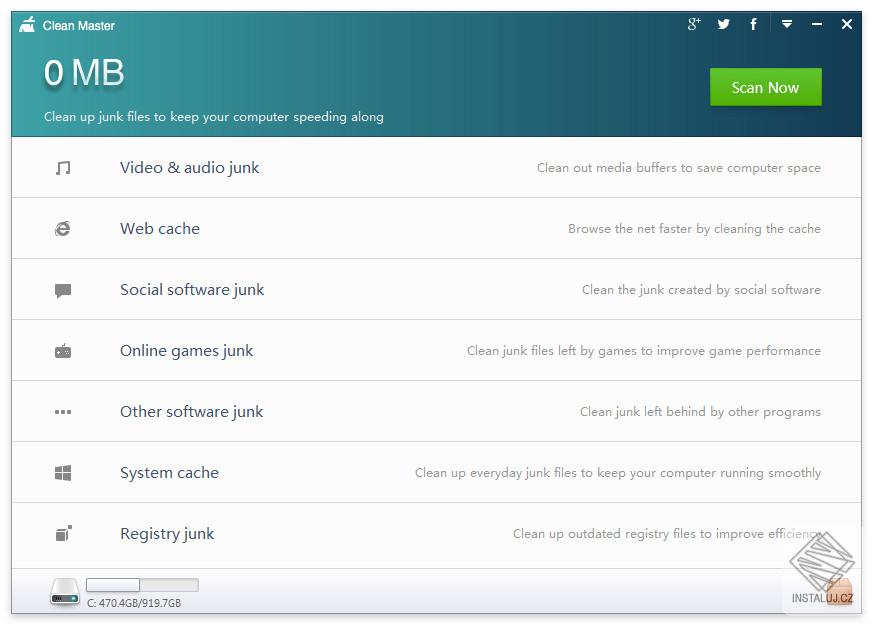Click 'Clean up junk files to keep' tagline
Viewport: 873px width, 625px height.
point(214,116)
